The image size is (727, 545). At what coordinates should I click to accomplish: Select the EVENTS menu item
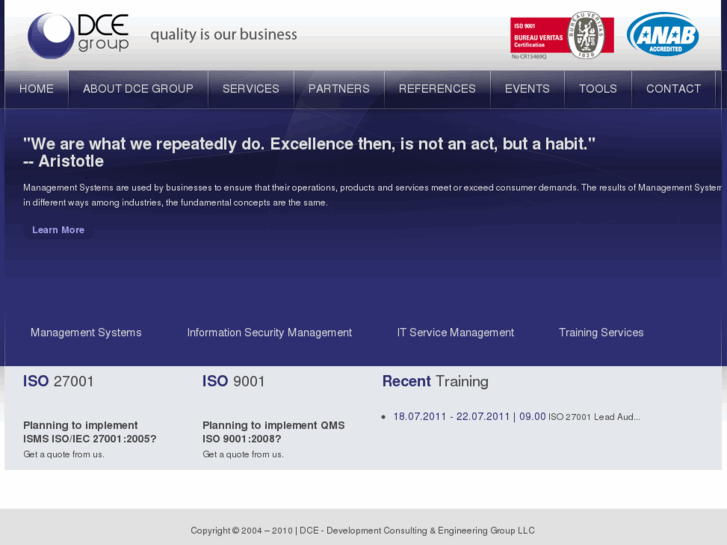[x=527, y=89]
